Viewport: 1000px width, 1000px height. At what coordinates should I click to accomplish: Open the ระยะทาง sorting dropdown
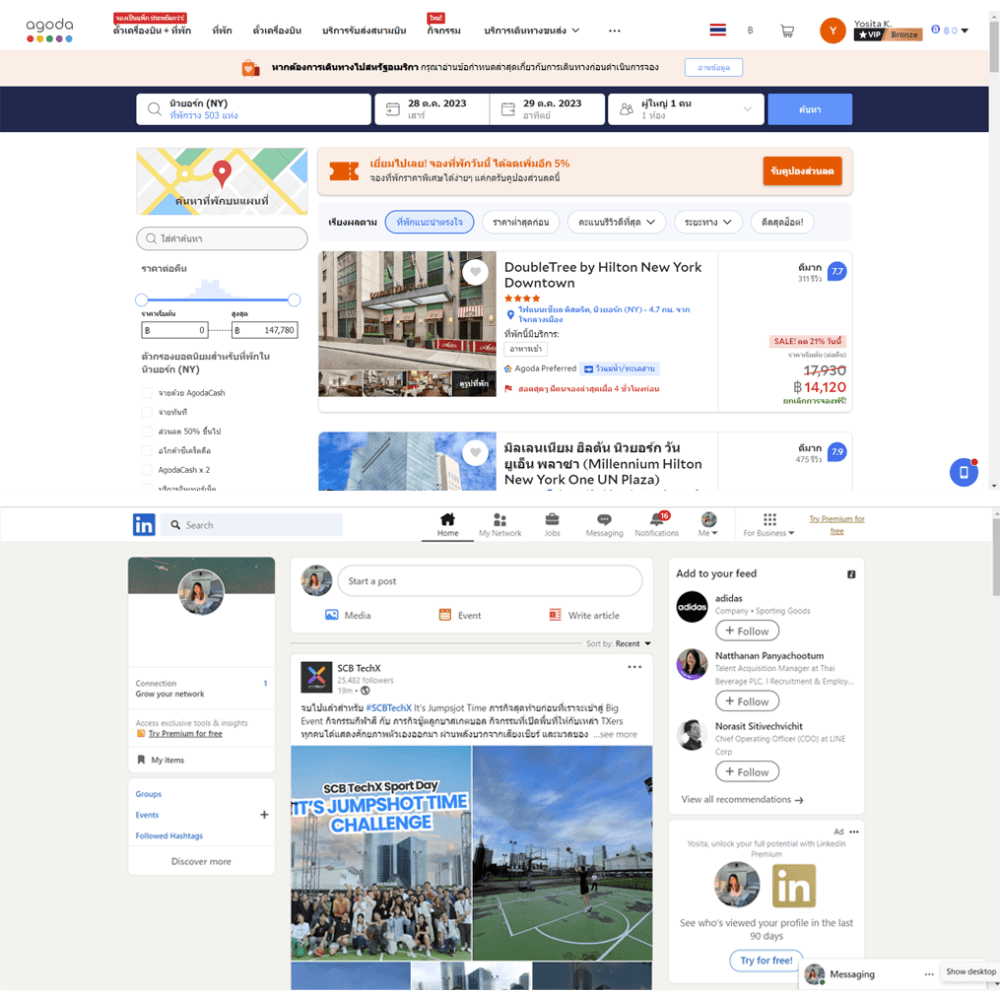708,222
